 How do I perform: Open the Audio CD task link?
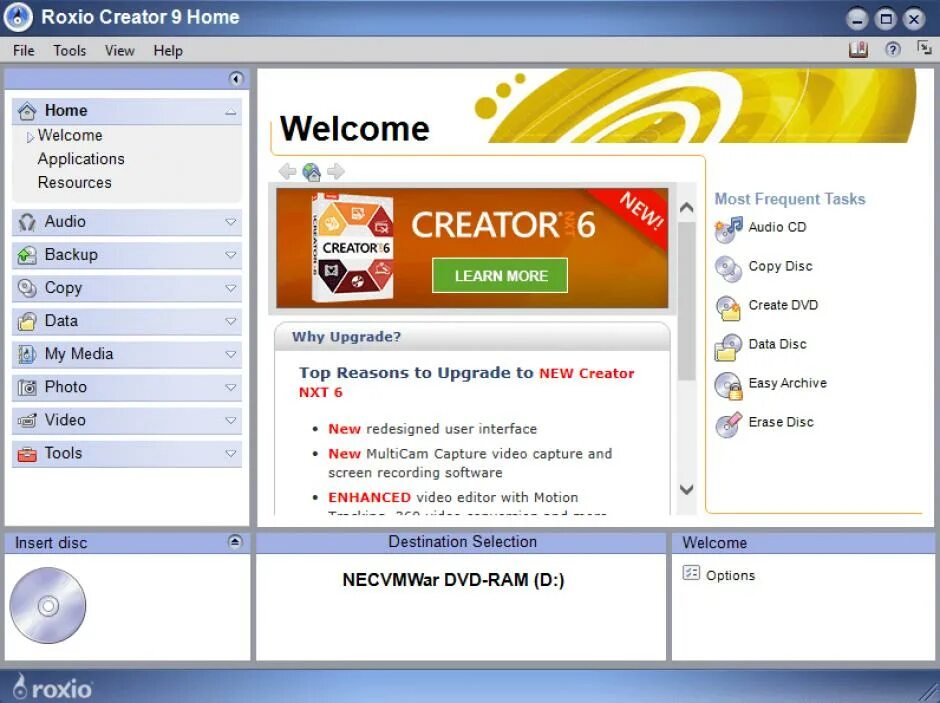pos(778,227)
